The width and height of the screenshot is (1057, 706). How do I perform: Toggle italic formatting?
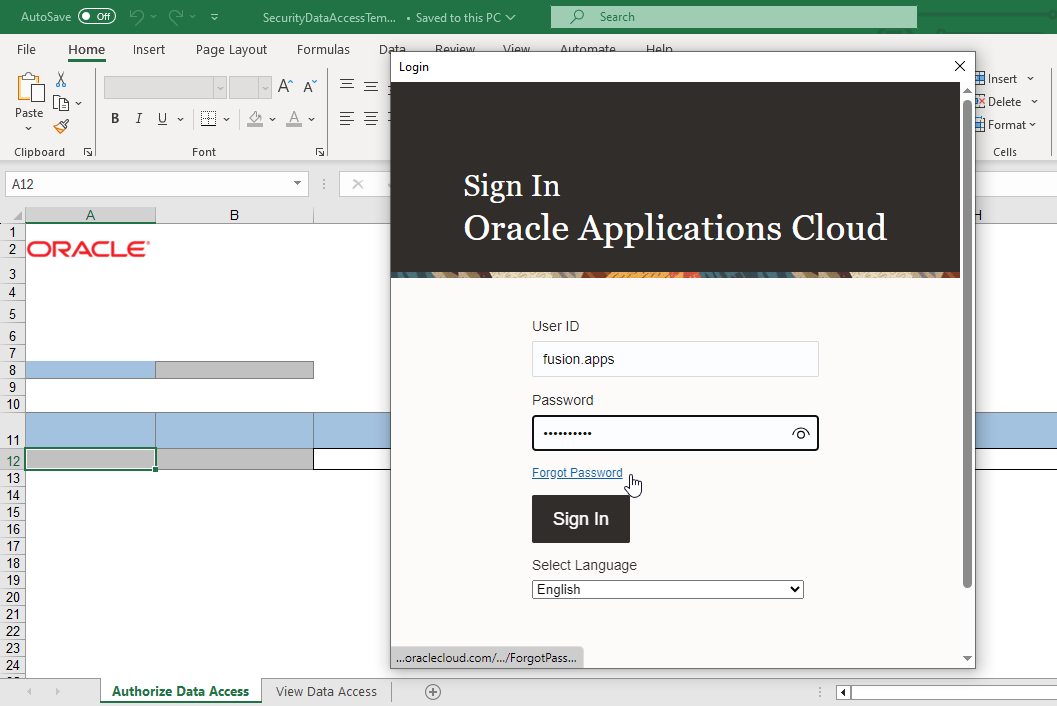(x=139, y=119)
